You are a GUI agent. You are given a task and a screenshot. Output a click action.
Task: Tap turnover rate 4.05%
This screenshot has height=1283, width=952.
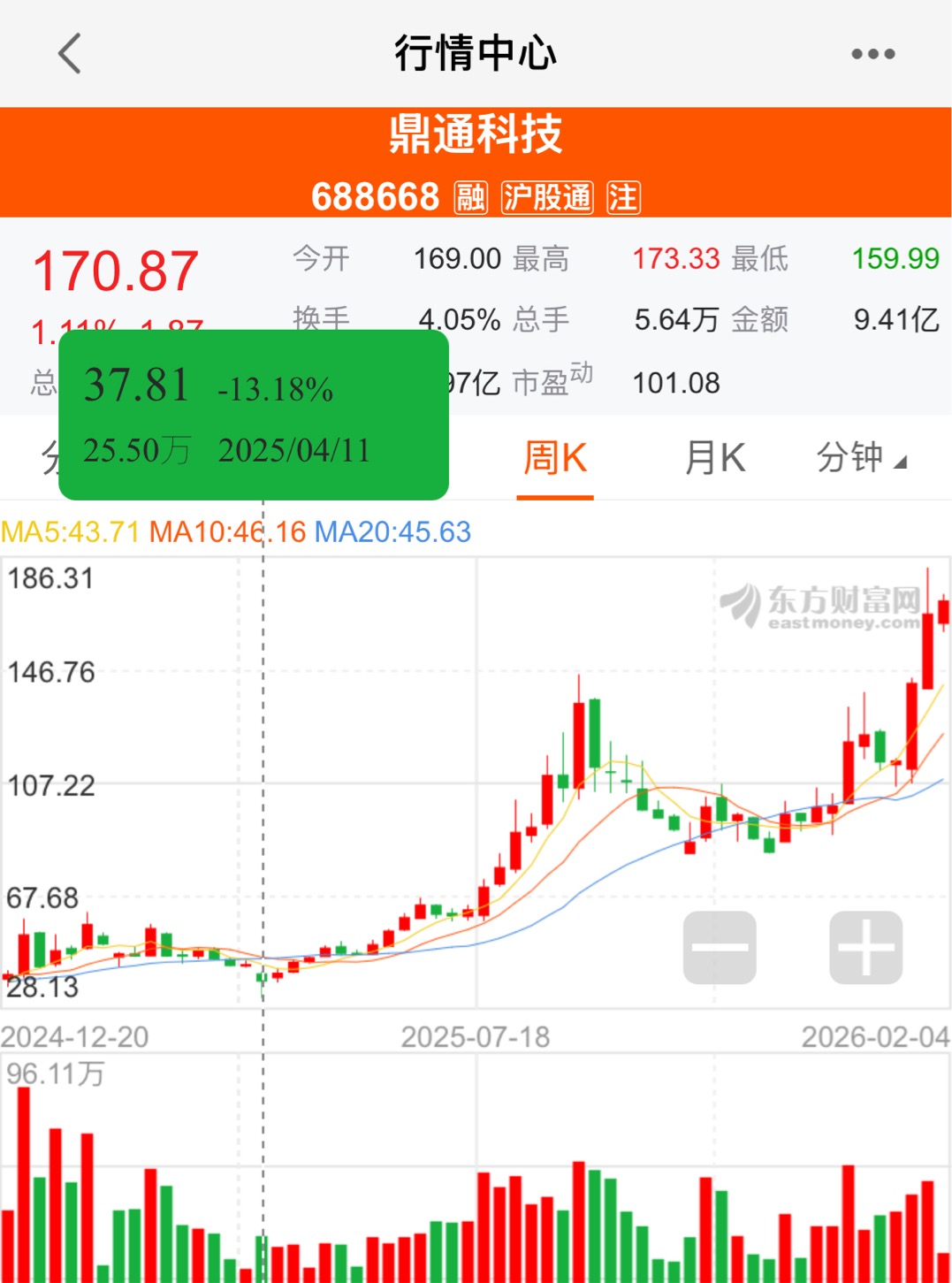460,319
